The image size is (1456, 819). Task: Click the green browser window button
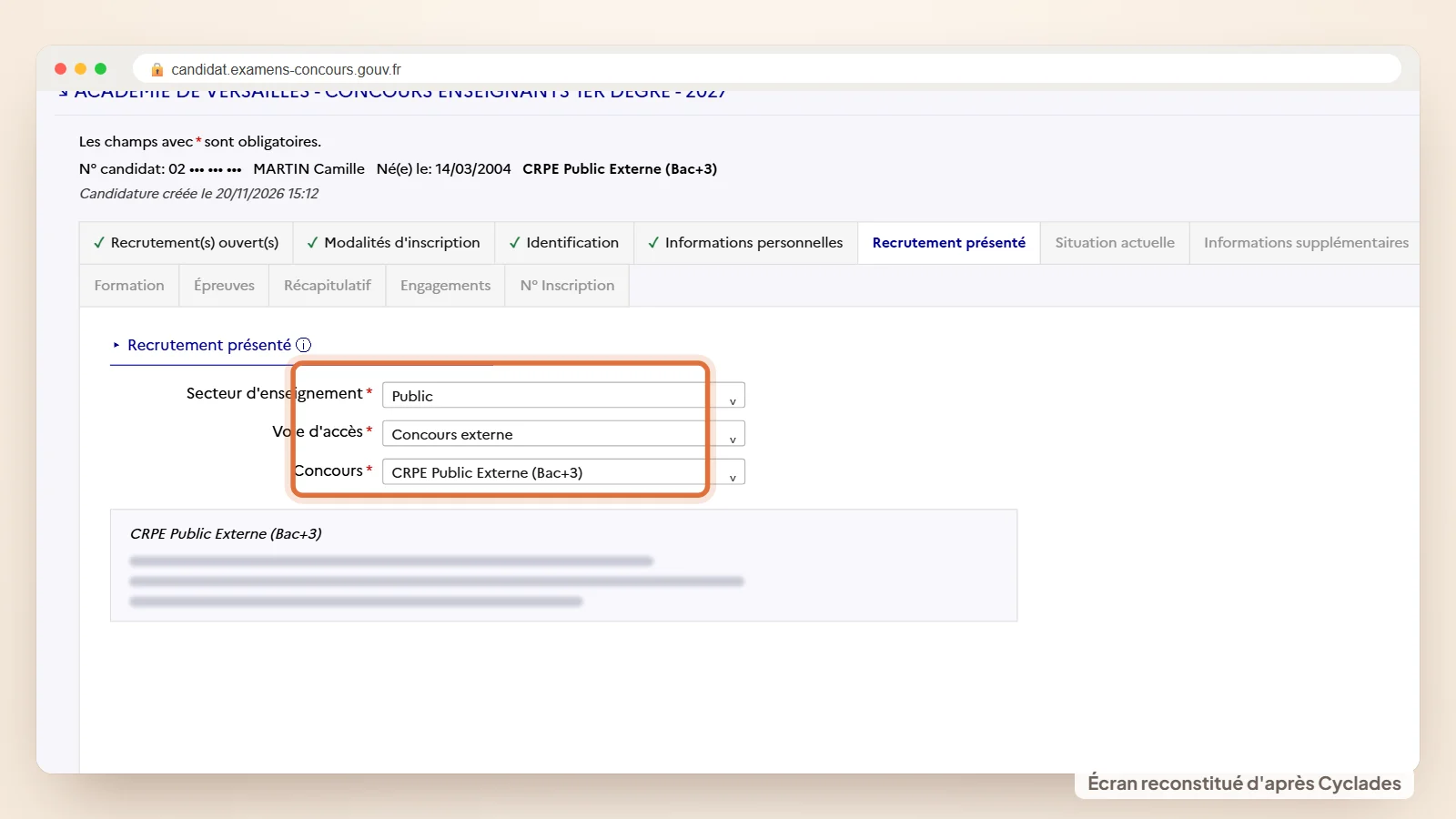(101, 69)
